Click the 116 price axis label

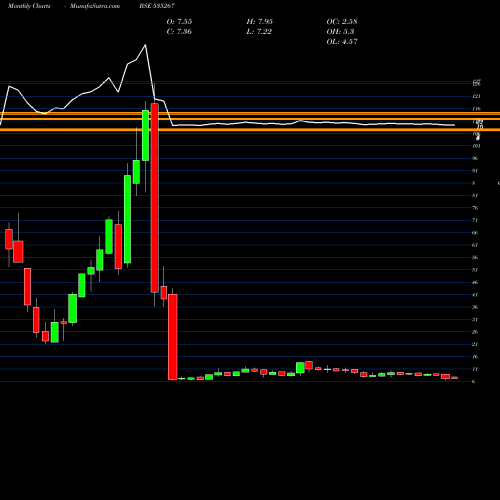pyautogui.click(x=476, y=109)
